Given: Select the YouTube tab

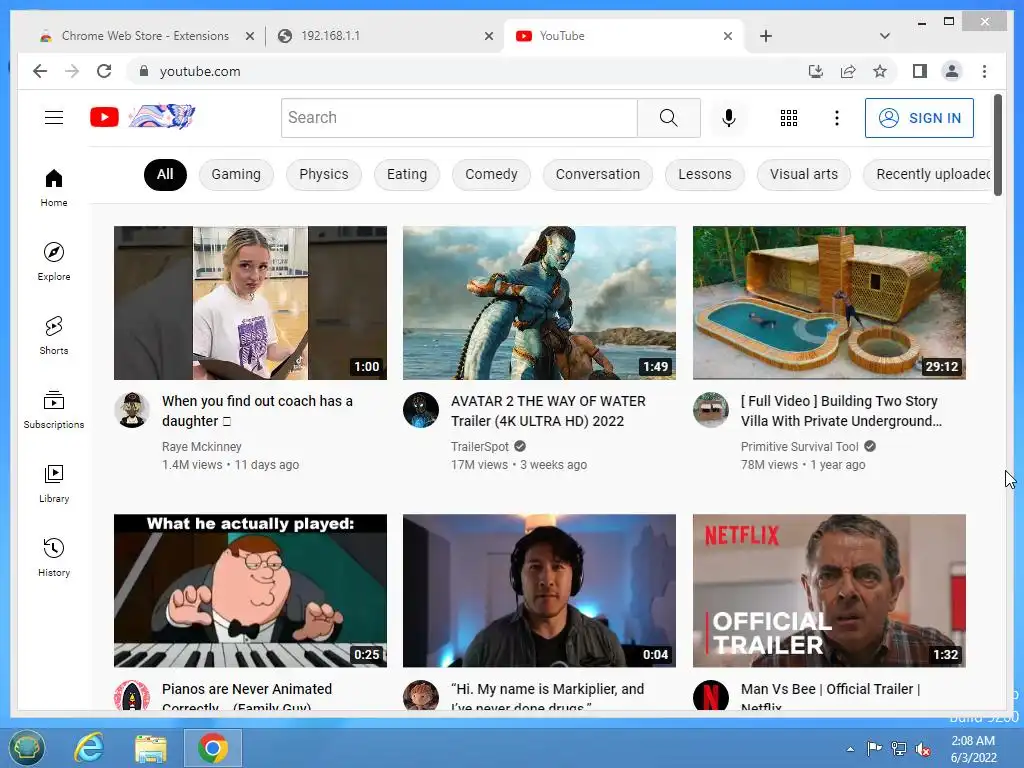Looking at the screenshot, I should click(624, 36).
